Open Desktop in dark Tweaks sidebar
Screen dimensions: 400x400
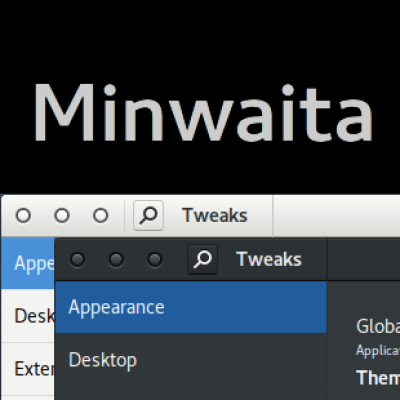[191, 360]
